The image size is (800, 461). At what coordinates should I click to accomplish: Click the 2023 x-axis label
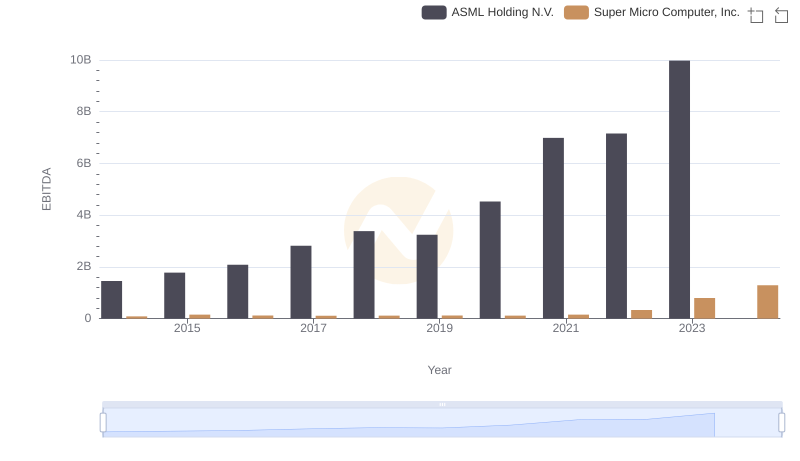pos(691,328)
